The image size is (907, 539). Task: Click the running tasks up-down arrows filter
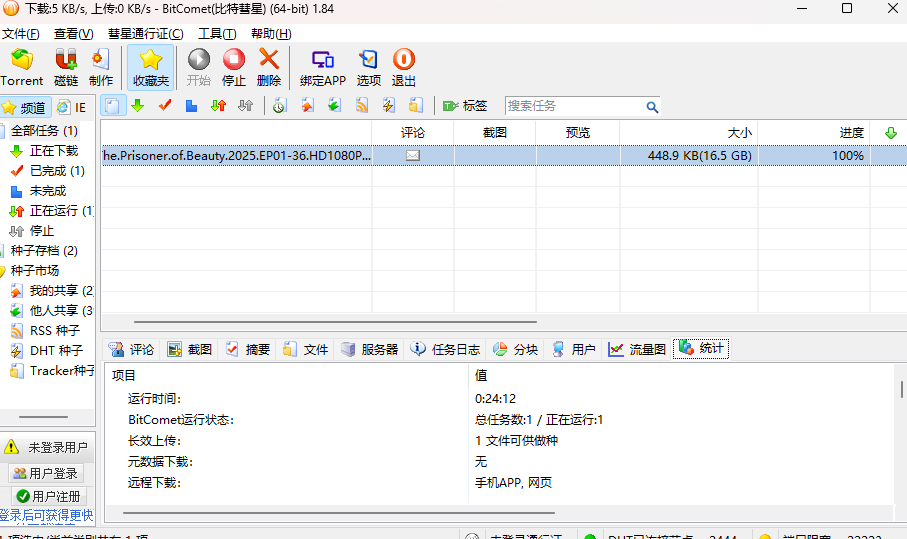tap(219, 105)
